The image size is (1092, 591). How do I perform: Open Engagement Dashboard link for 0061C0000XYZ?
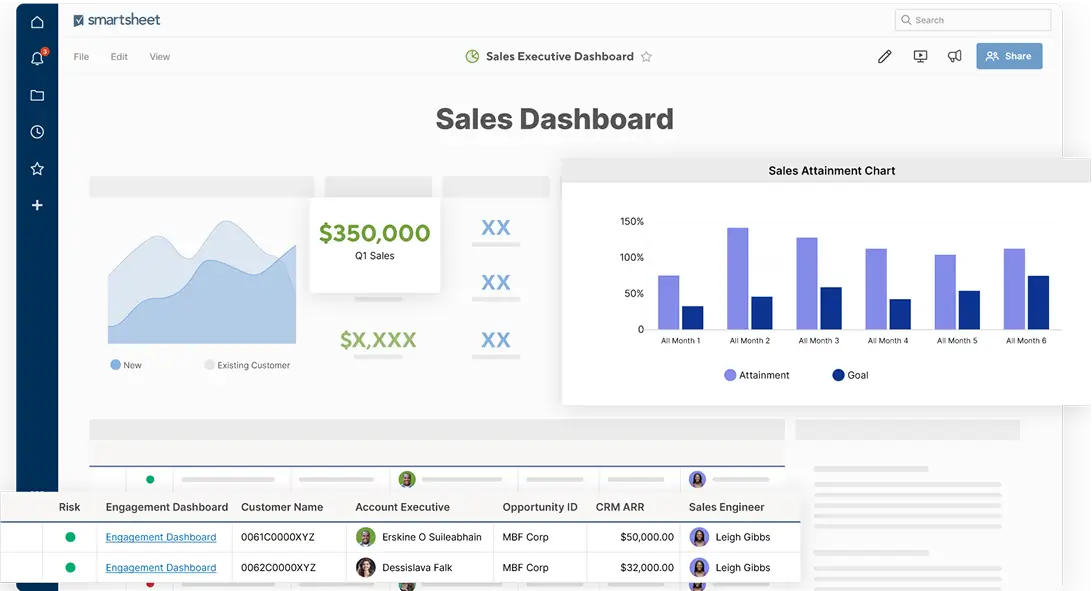pos(161,537)
